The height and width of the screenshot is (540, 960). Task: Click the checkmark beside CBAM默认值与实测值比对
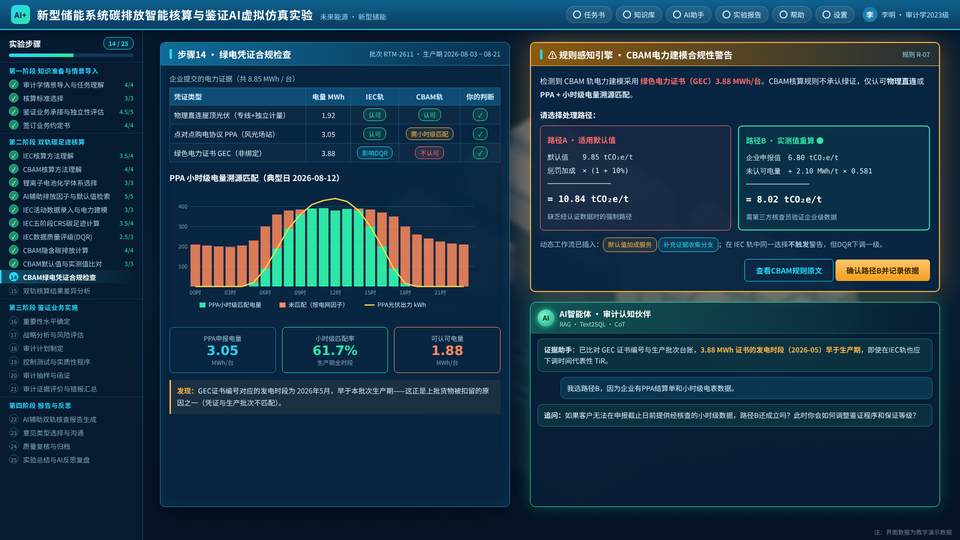click(13, 263)
